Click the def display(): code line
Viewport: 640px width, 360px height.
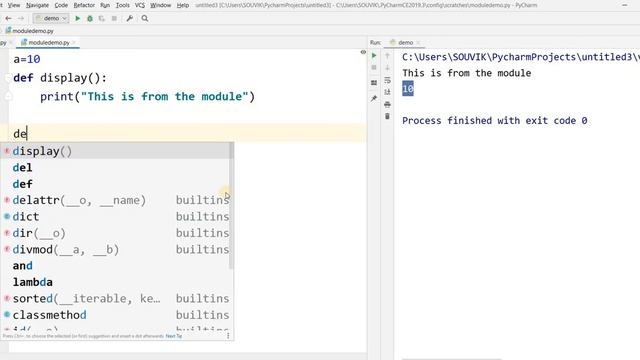point(60,78)
